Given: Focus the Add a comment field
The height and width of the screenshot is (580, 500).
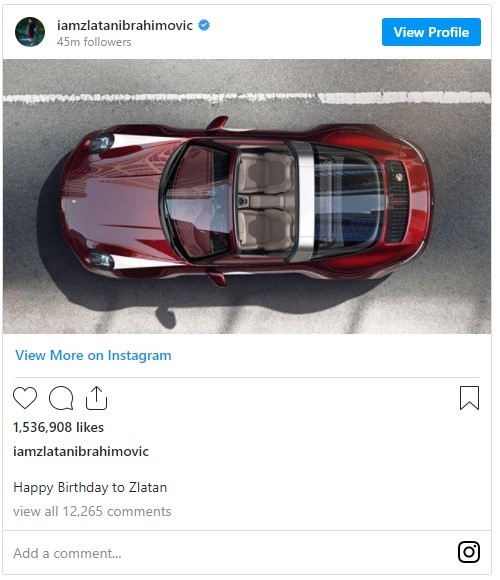Looking at the screenshot, I should click(229, 553).
